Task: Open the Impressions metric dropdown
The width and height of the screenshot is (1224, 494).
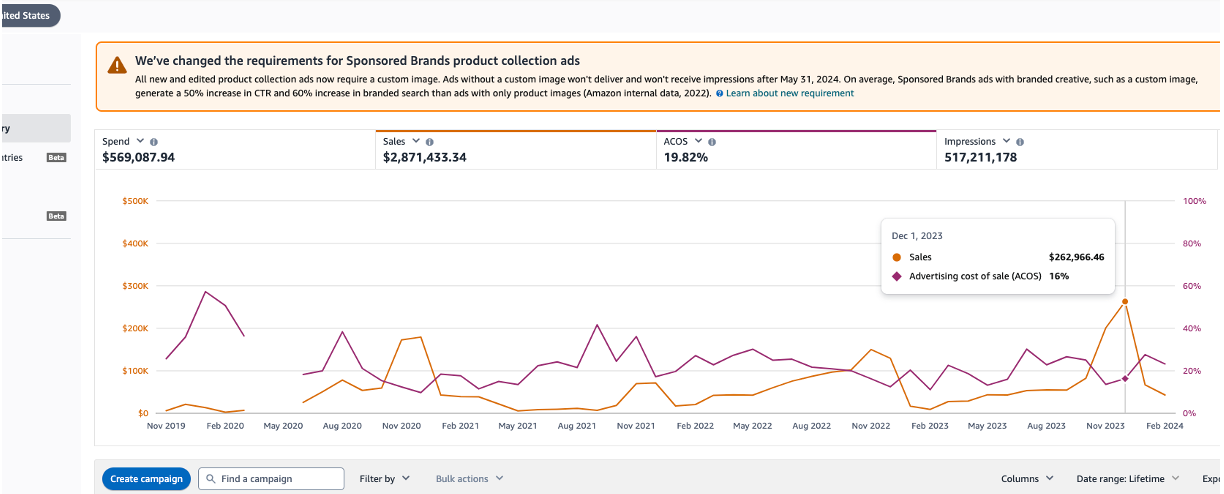Action: pos(1006,142)
